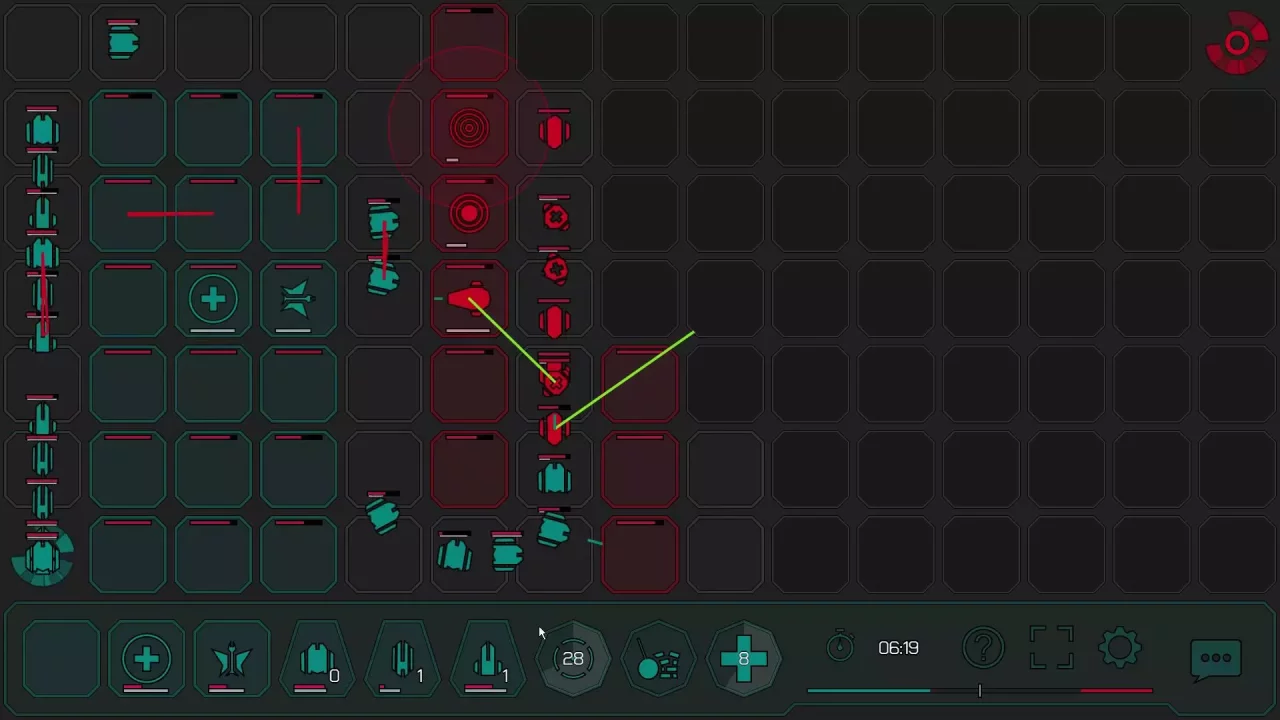Click the territory balance progress bar
Screen dimensions: 1280x720
979,690
